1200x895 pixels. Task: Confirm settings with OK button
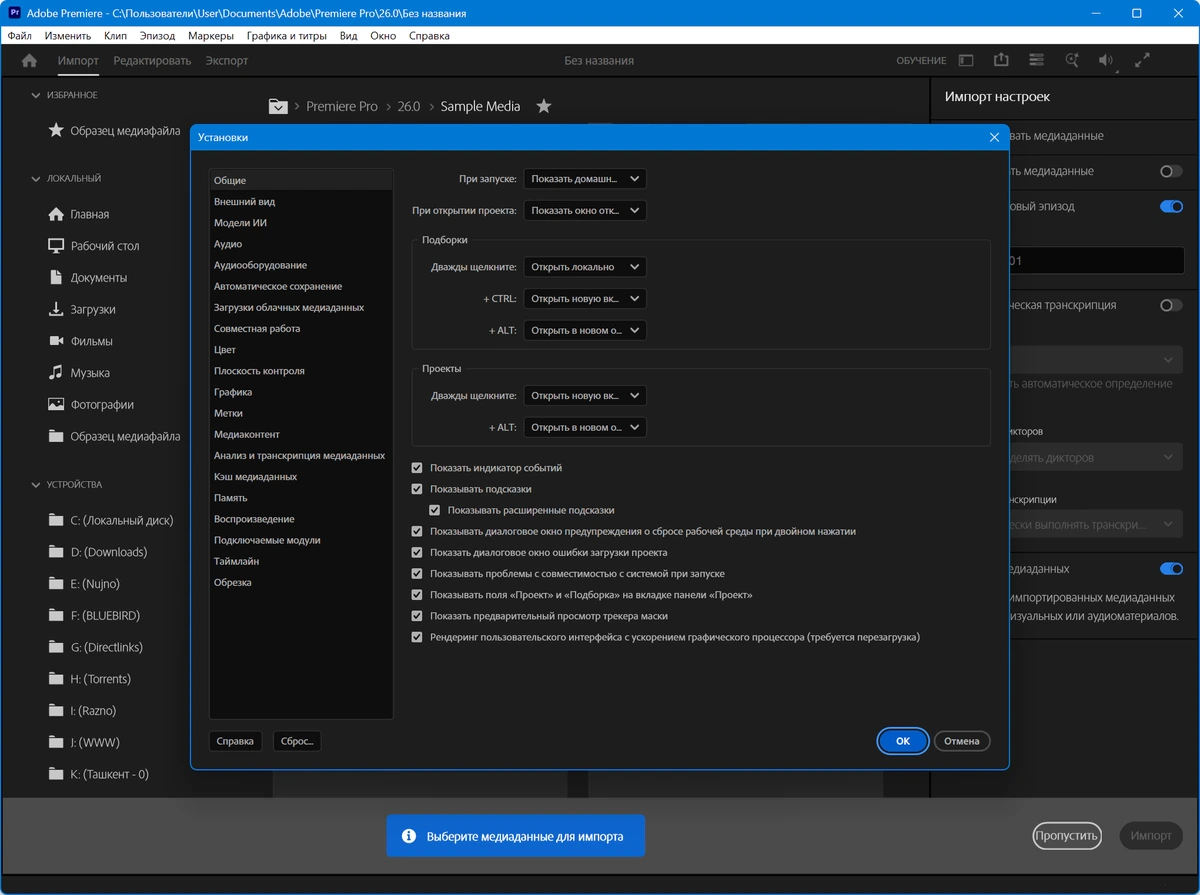903,741
